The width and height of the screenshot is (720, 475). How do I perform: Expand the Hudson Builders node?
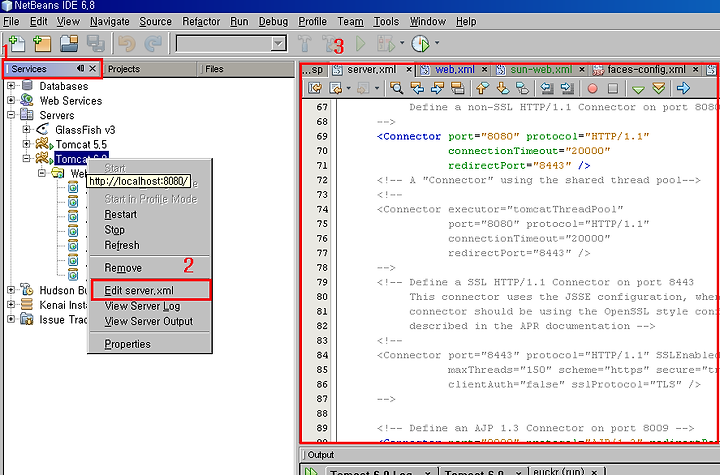11,290
